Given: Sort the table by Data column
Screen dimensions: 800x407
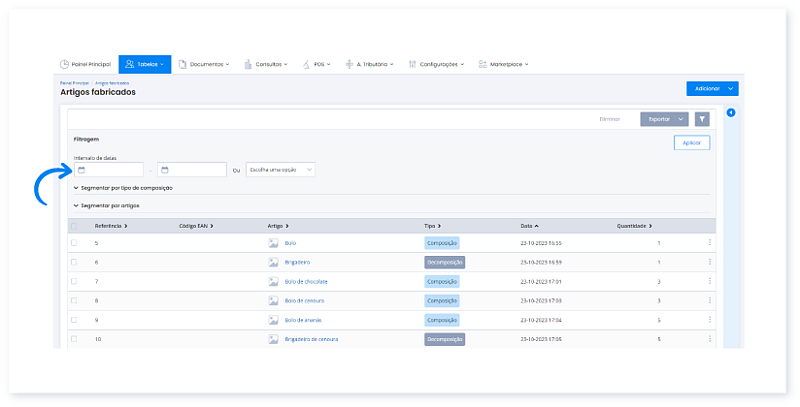Looking at the screenshot, I should (528, 226).
